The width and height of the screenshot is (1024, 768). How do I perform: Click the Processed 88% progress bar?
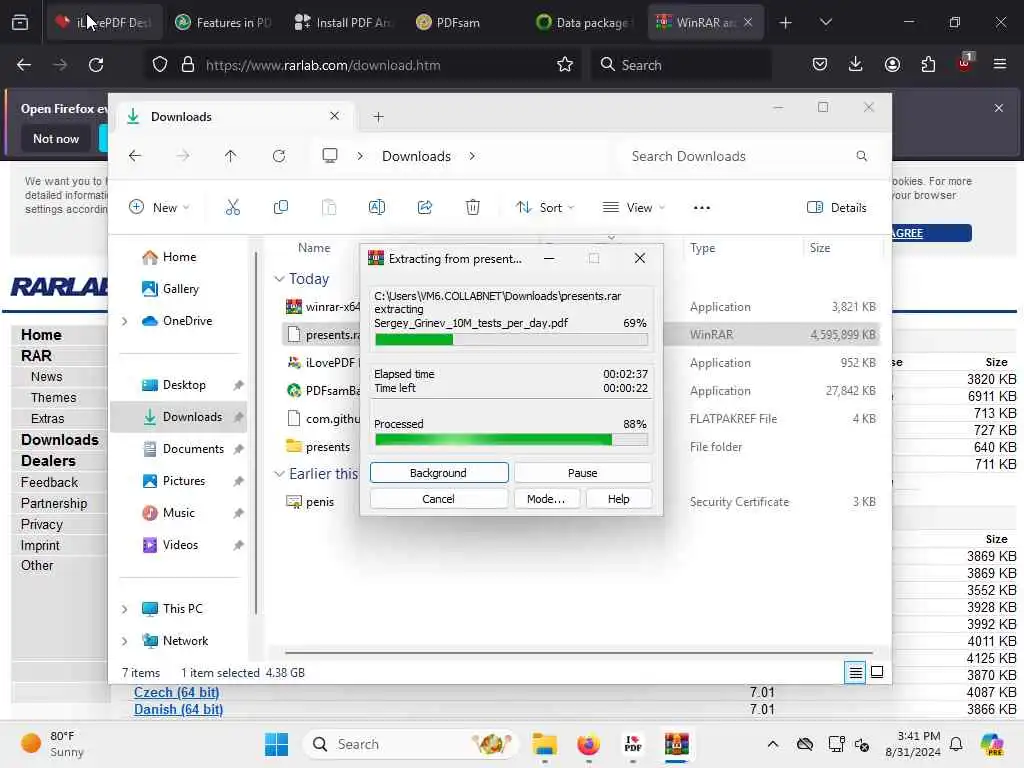[x=511, y=440]
